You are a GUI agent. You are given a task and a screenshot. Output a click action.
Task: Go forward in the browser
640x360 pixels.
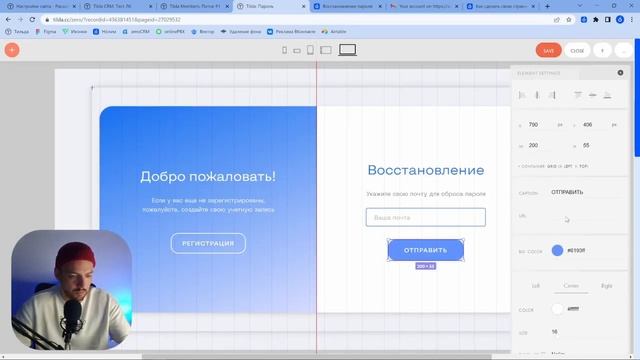coord(20,20)
